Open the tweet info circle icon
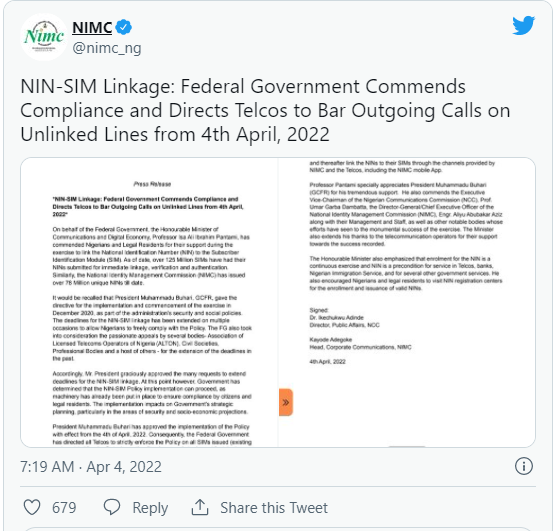Screen dimensions: 556x531 point(524,466)
